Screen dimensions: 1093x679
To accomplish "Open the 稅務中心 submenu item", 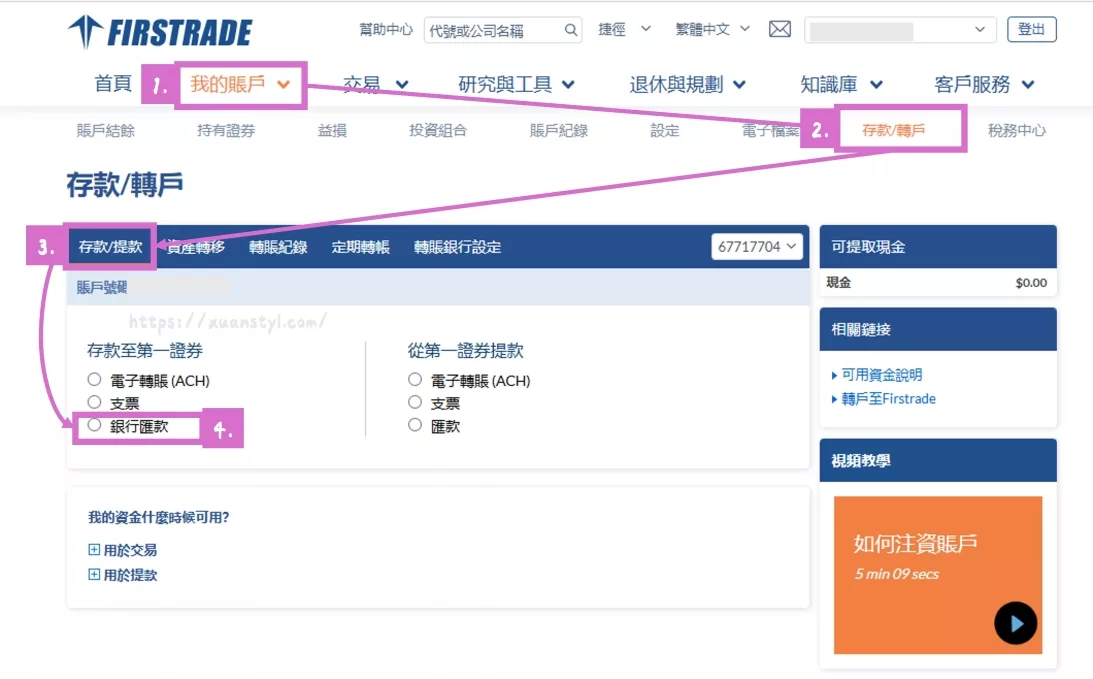I will click(1016, 130).
